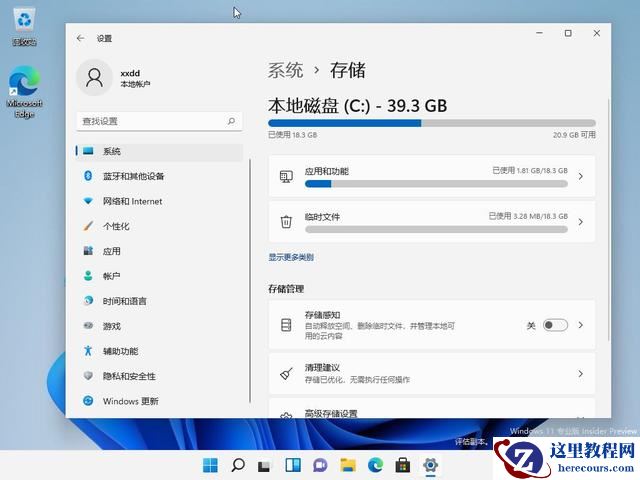The image size is (640, 480).
Task: Click the 存储感知 title text
Action: tap(322, 315)
